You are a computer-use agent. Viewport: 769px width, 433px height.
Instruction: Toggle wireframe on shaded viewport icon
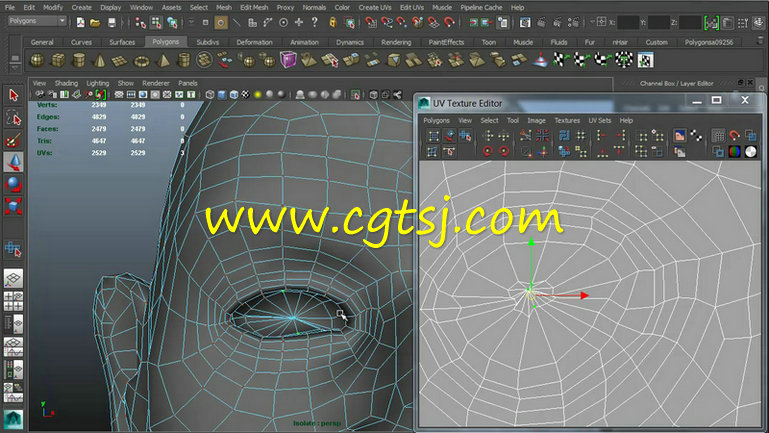[x=234, y=95]
